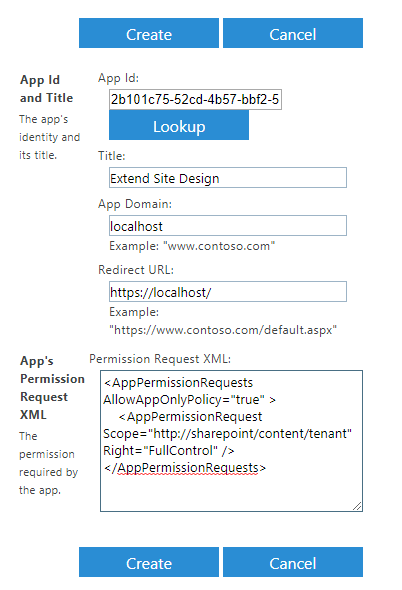Click the bottom Create button

149,562
